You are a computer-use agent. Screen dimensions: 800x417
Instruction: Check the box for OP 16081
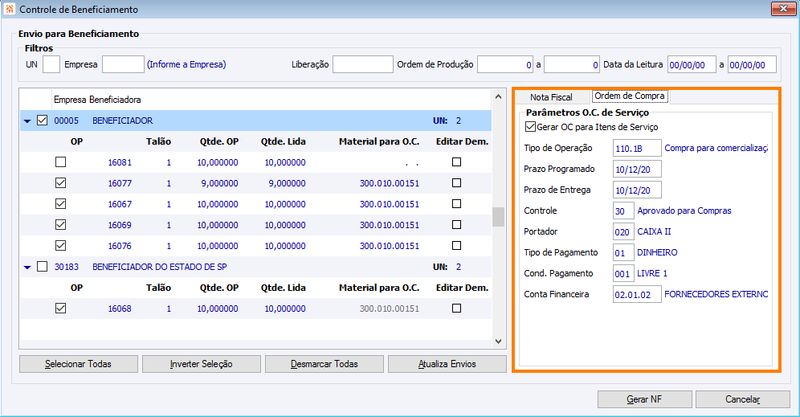[x=61, y=162]
